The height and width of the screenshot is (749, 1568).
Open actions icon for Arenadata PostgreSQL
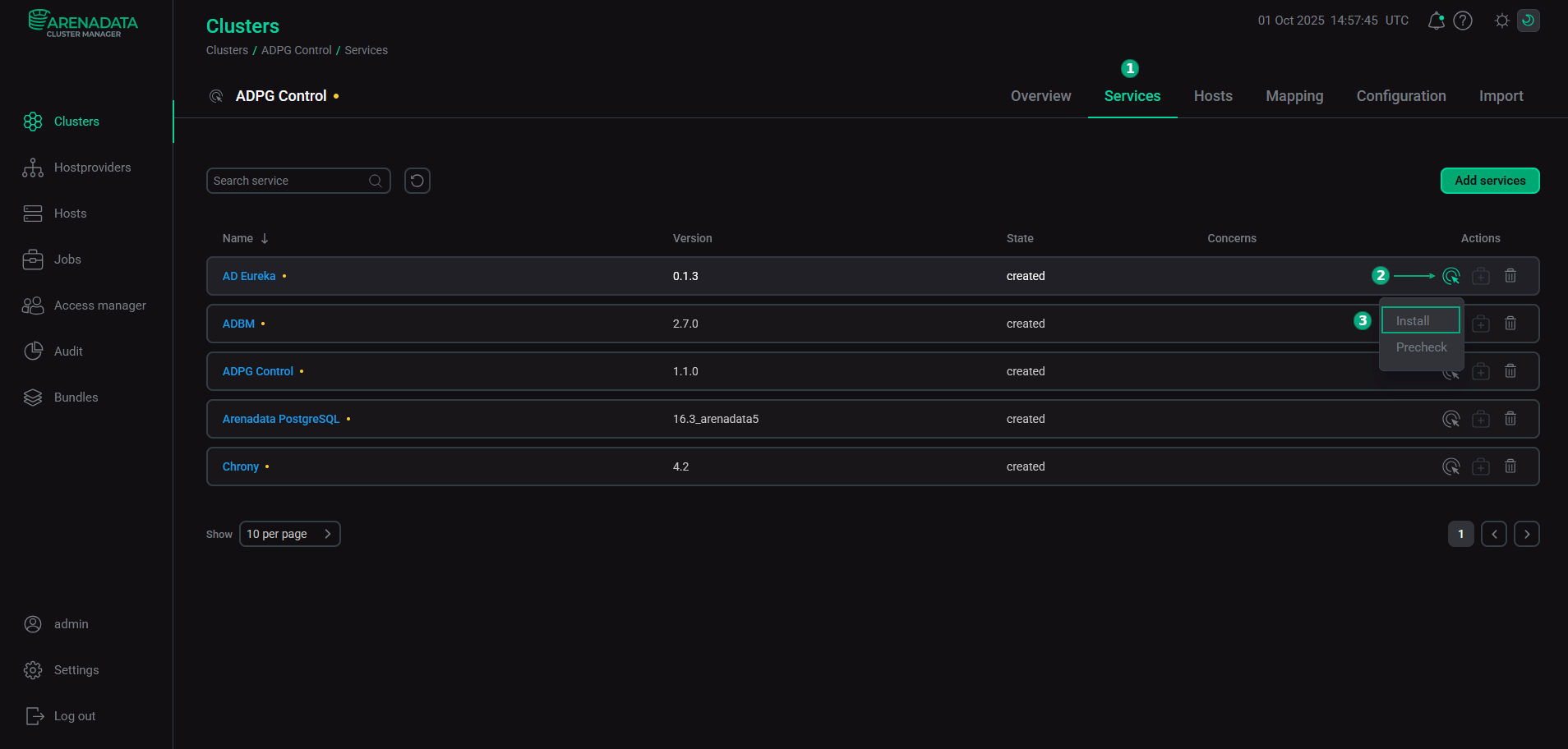pyautogui.click(x=1450, y=419)
